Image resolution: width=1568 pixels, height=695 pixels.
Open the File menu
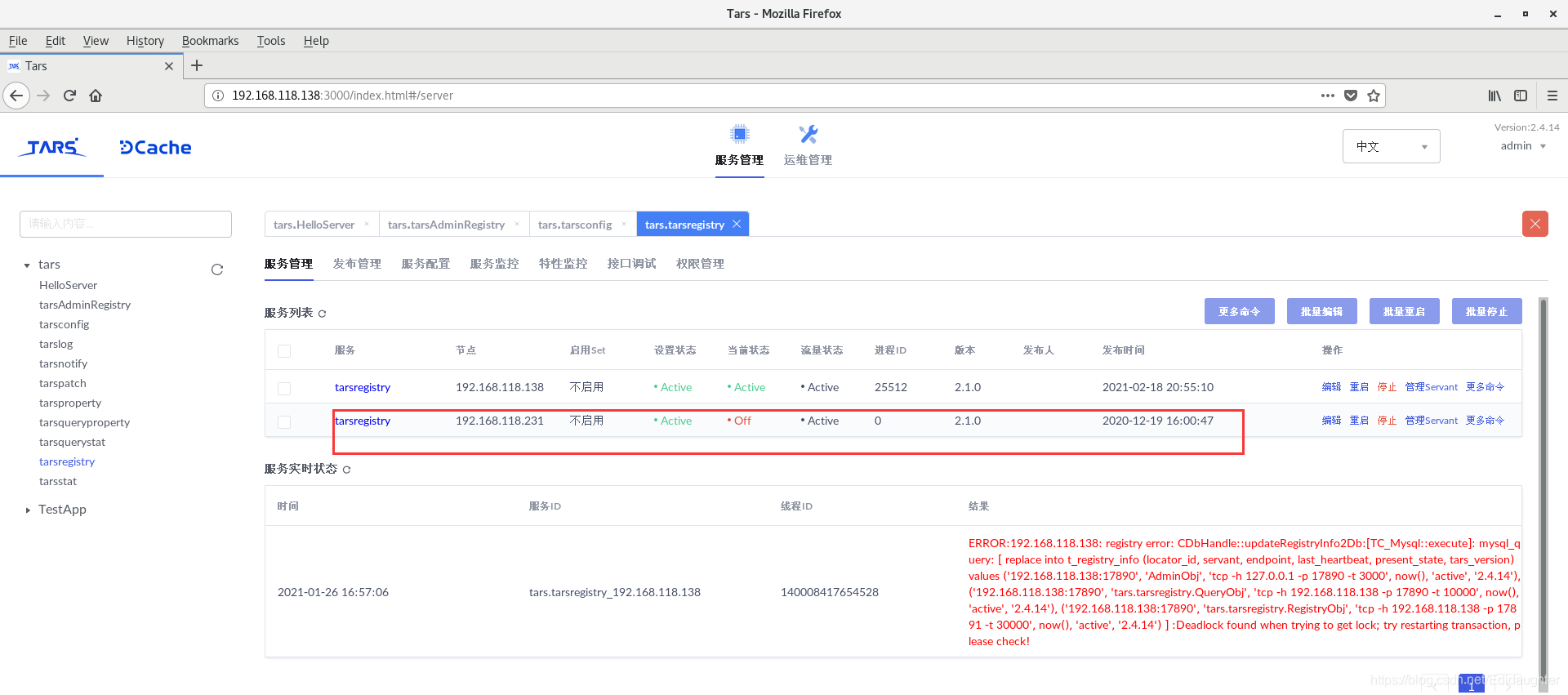18,41
